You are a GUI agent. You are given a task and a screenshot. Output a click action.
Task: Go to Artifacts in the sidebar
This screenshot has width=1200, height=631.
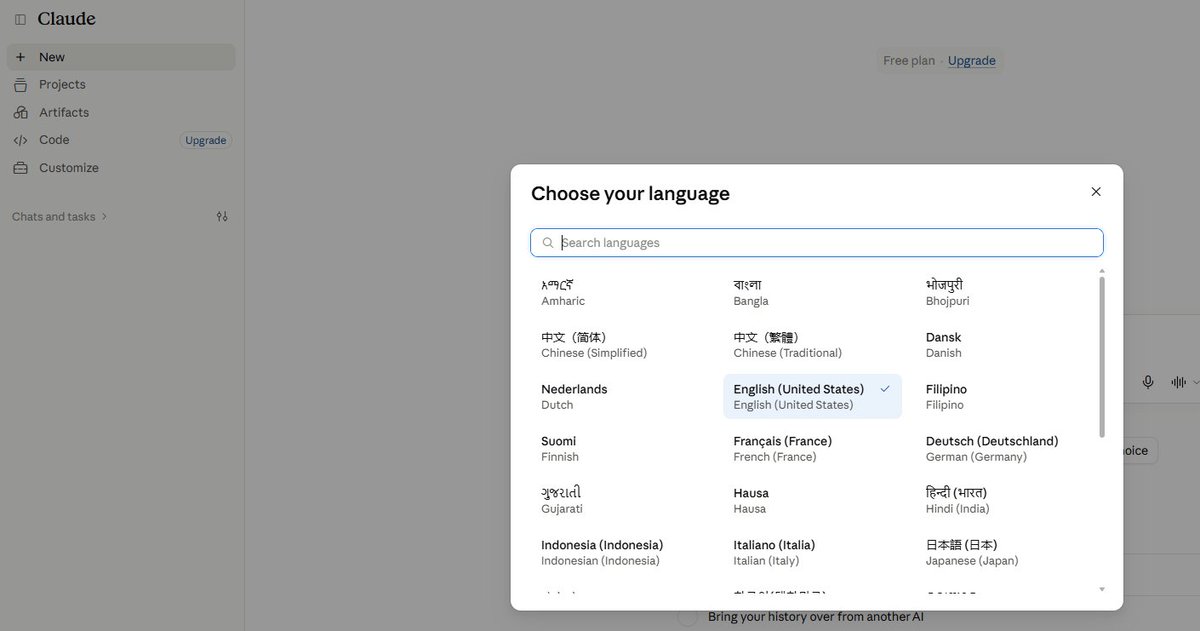(x=121, y=113)
